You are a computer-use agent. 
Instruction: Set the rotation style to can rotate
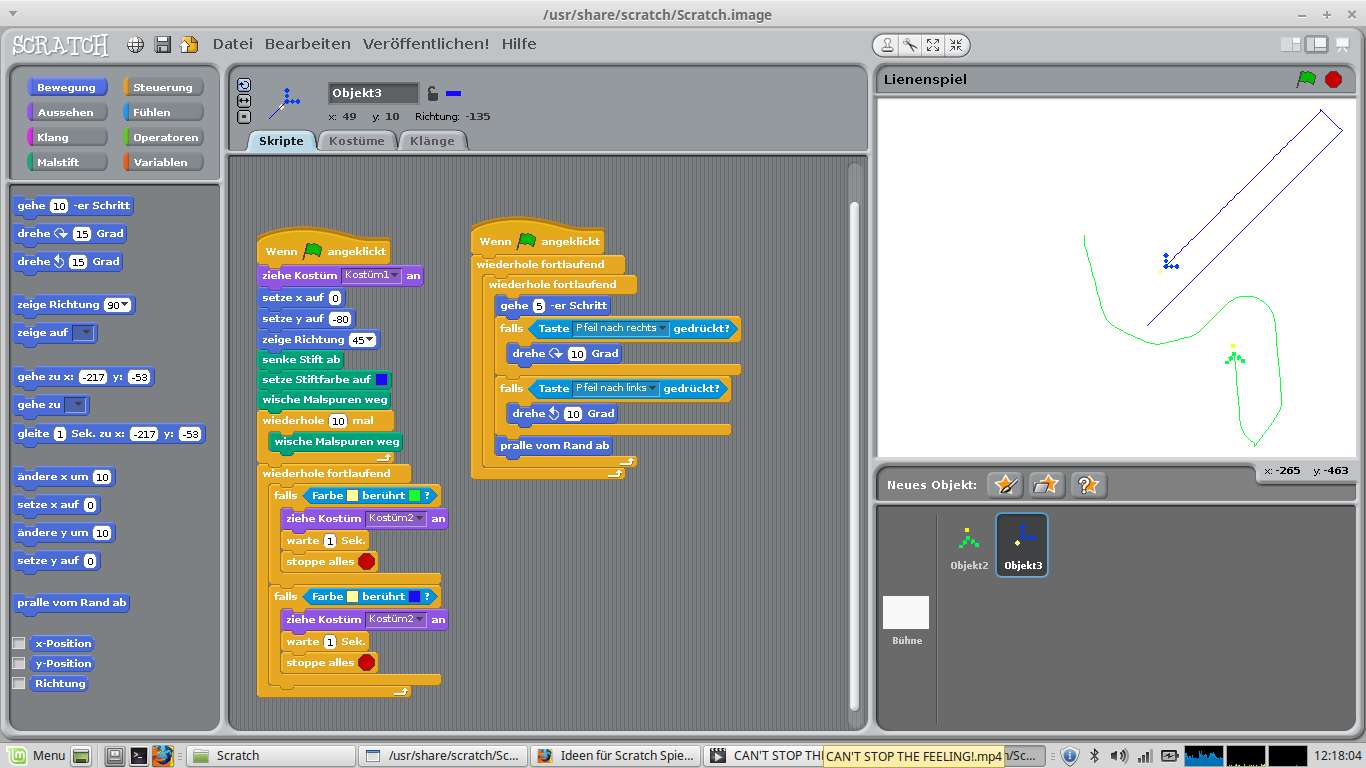point(244,85)
